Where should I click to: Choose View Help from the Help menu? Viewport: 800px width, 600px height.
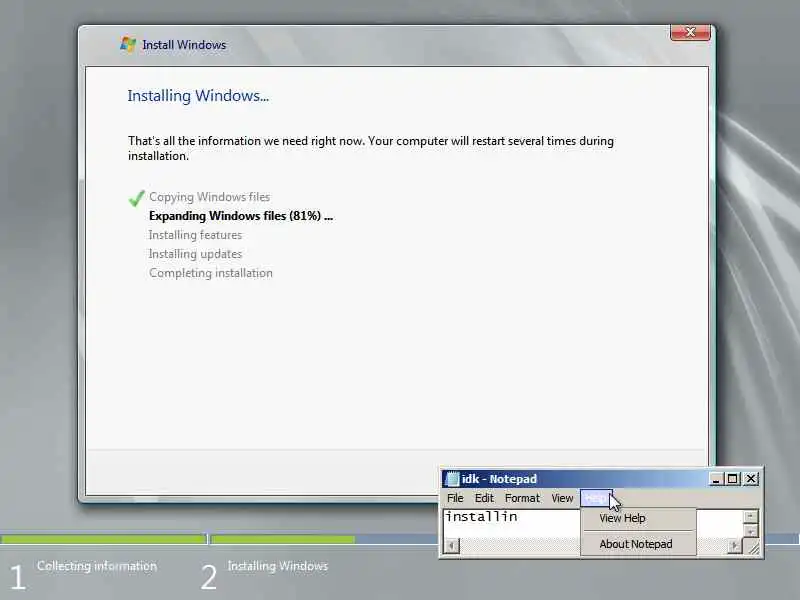pos(638,518)
